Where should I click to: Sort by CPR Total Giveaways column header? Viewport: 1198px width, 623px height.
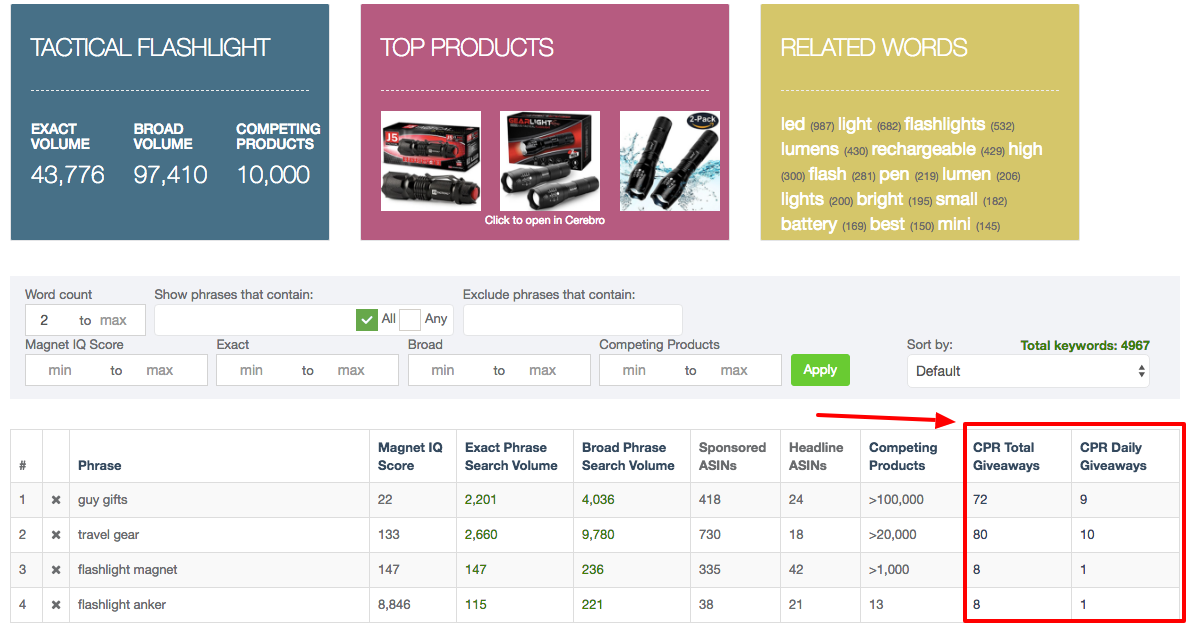[x=1006, y=456]
